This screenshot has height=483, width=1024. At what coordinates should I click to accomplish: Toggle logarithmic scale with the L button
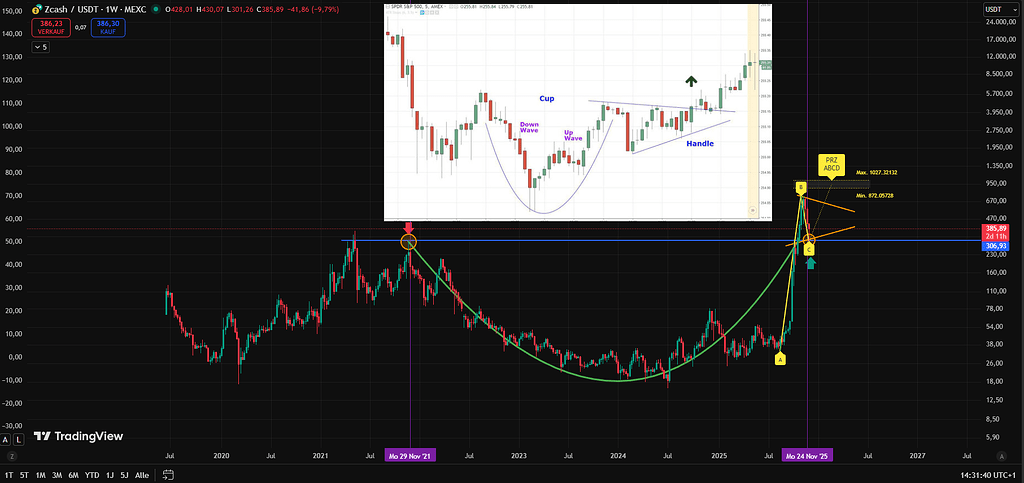click(17, 439)
